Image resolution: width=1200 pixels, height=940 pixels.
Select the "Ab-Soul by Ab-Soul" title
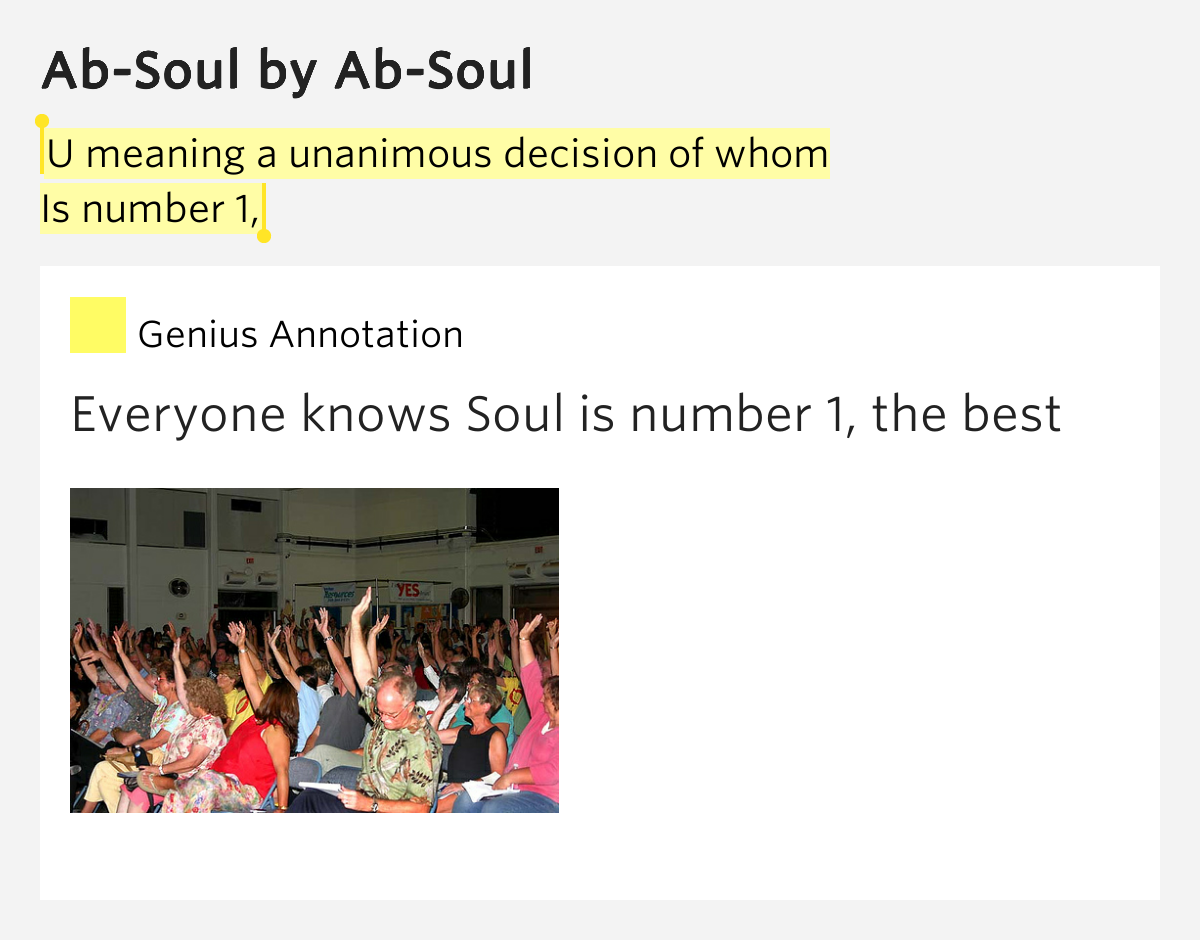tap(287, 71)
